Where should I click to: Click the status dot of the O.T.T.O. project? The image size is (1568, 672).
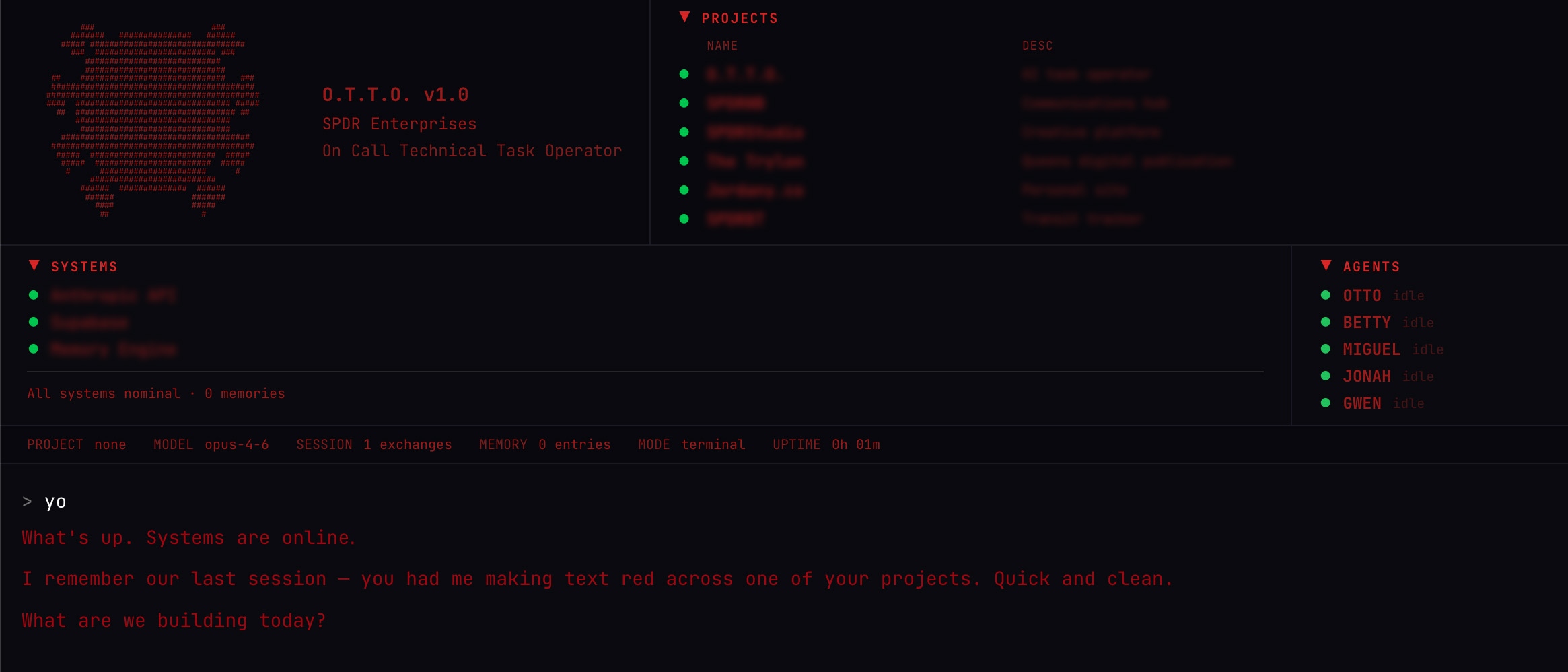(x=684, y=74)
